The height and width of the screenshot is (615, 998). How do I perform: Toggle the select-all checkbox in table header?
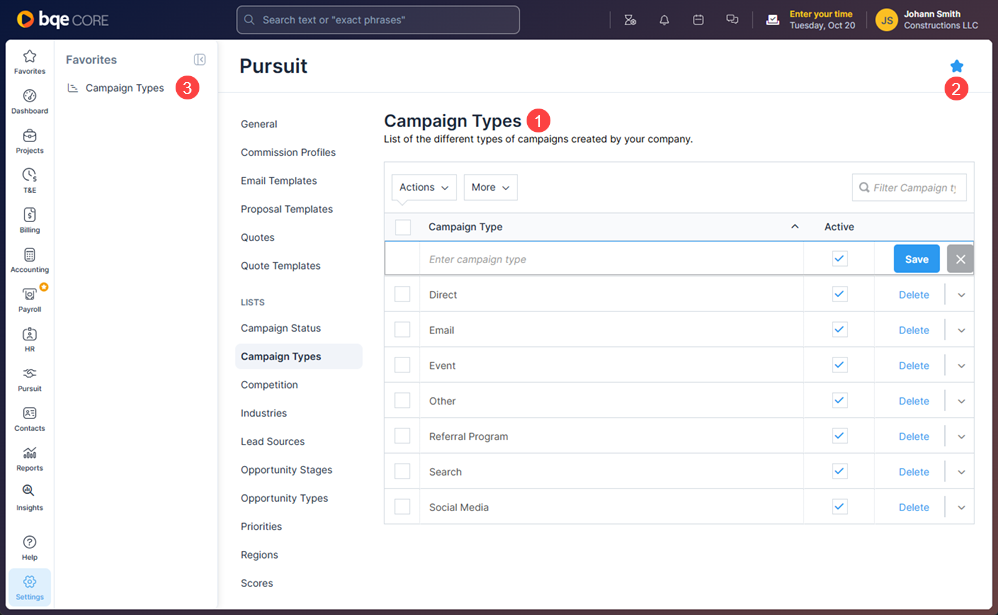pos(403,227)
